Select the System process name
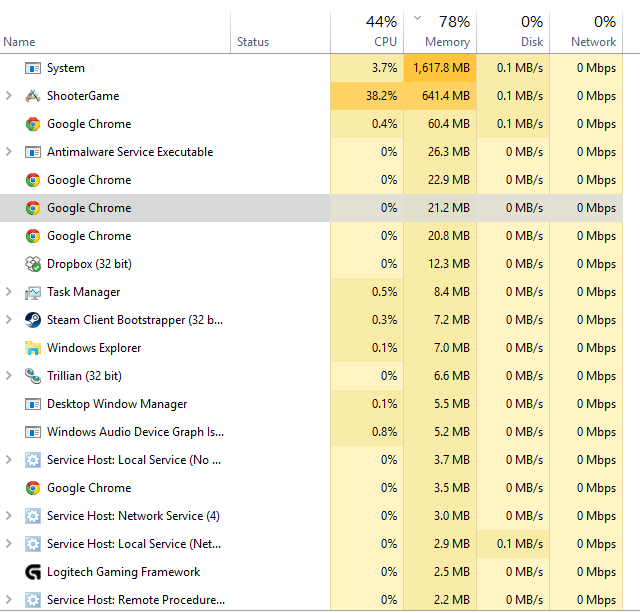 (66, 68)
